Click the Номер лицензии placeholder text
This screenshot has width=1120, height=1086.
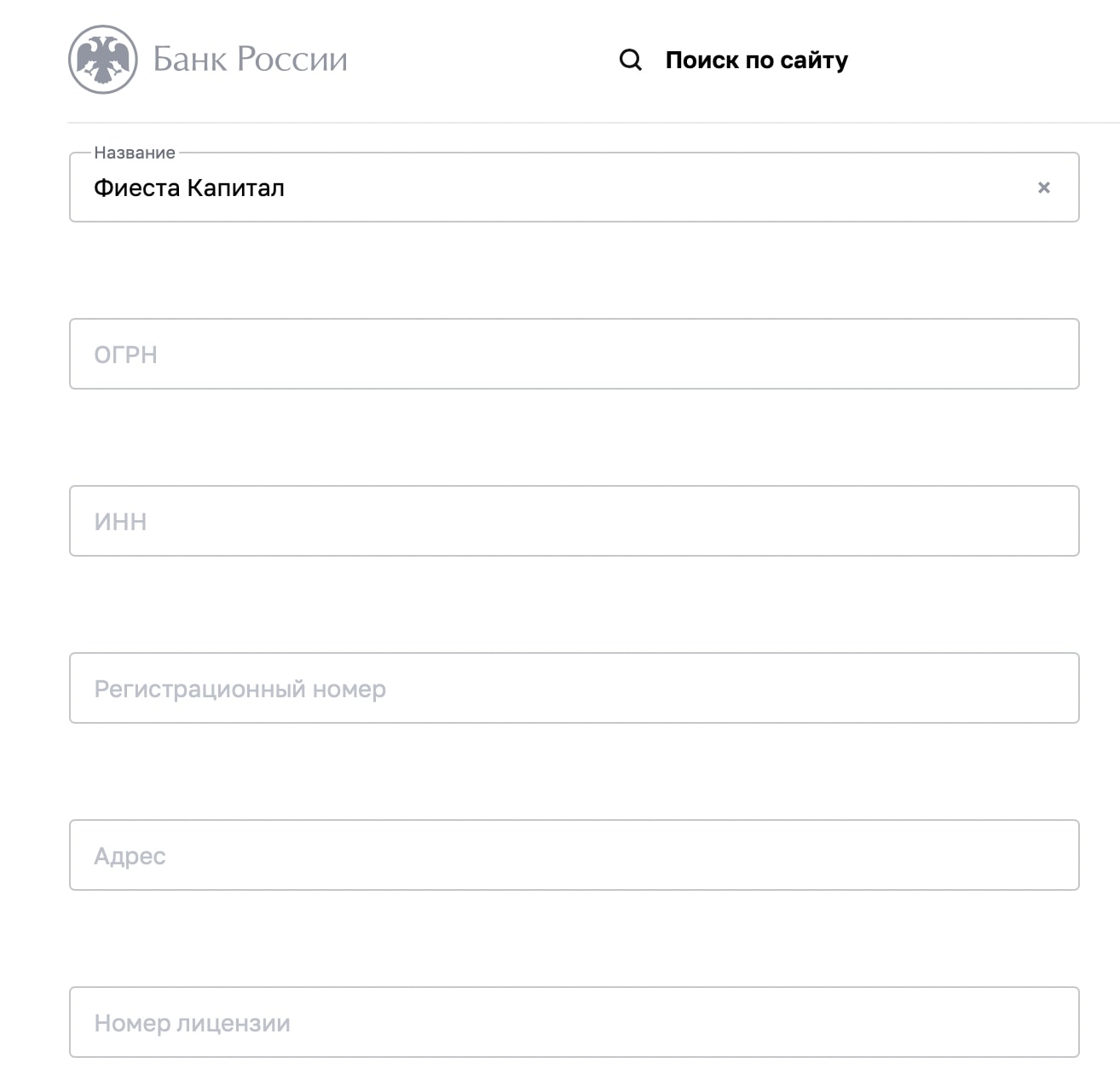point(192,1023)
